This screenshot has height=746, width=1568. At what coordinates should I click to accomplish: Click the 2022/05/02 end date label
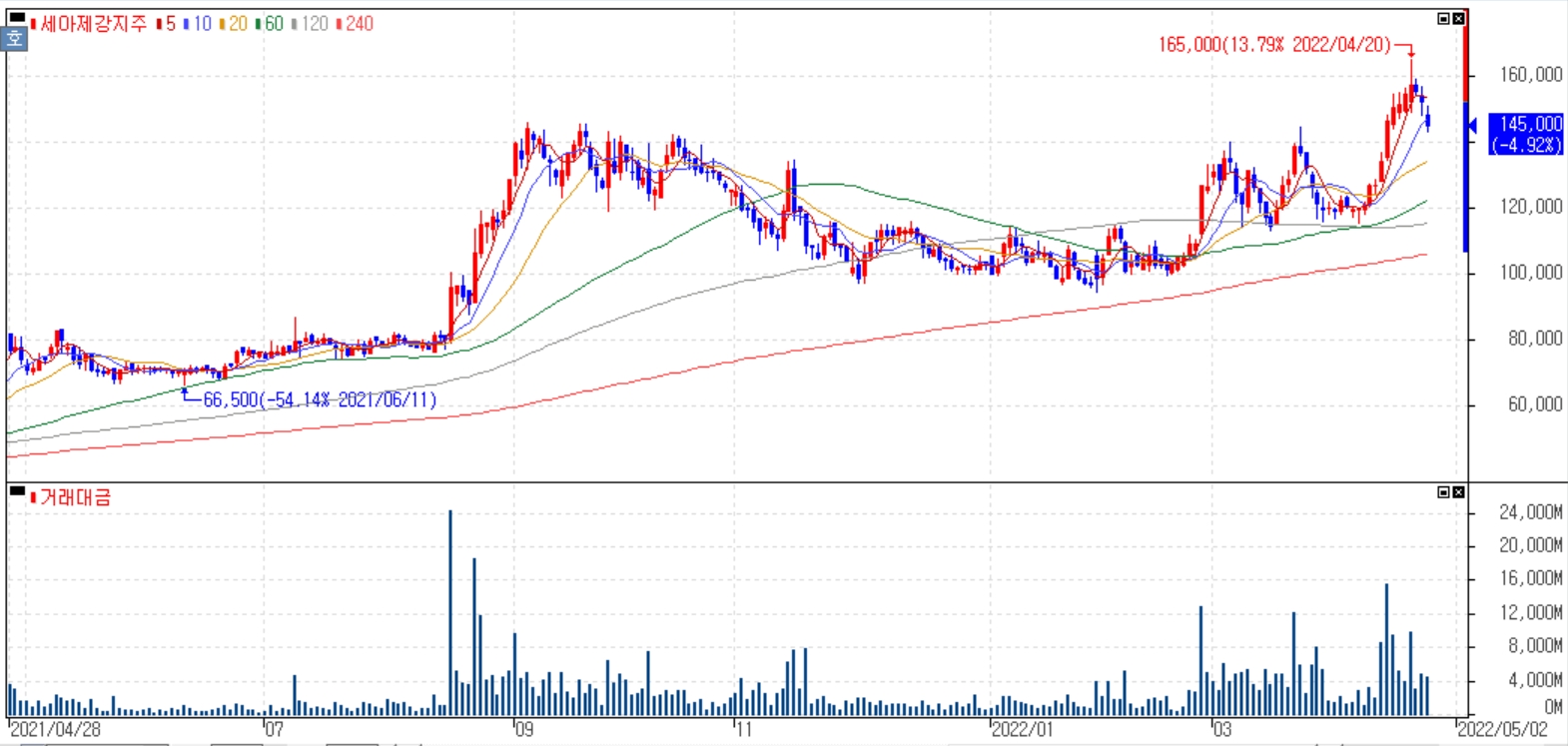(1502, 729)
